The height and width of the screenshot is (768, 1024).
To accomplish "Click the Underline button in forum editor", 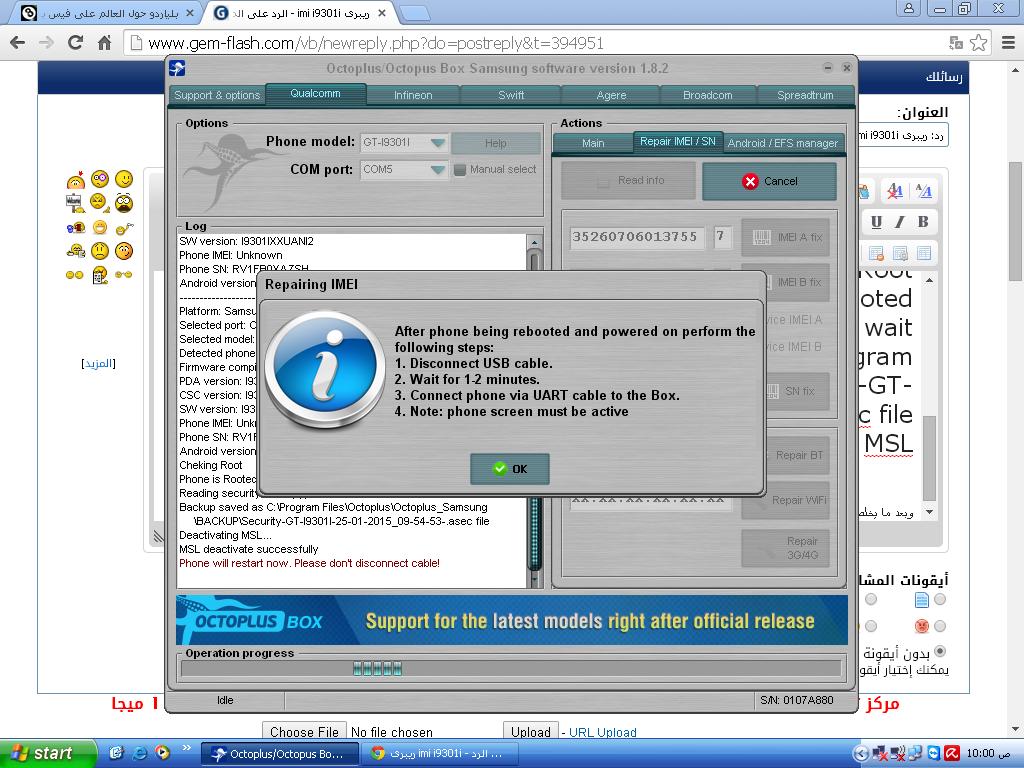I will pyautogui.click(x=876, y=222).
